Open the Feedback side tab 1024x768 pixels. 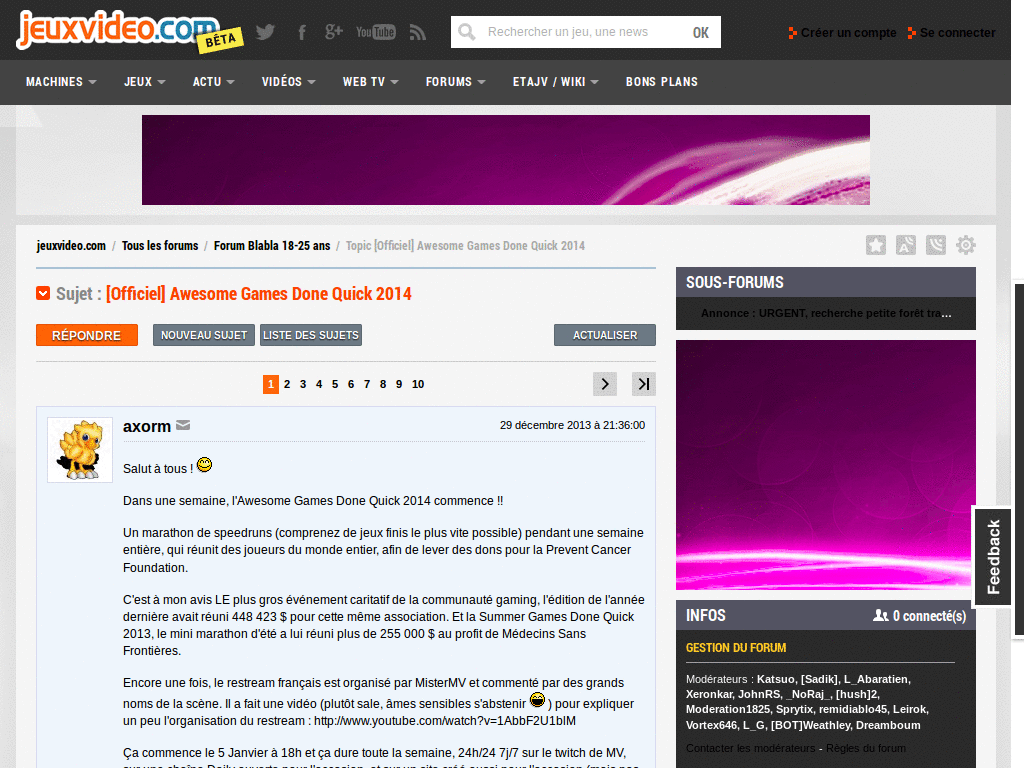(993, 556)
